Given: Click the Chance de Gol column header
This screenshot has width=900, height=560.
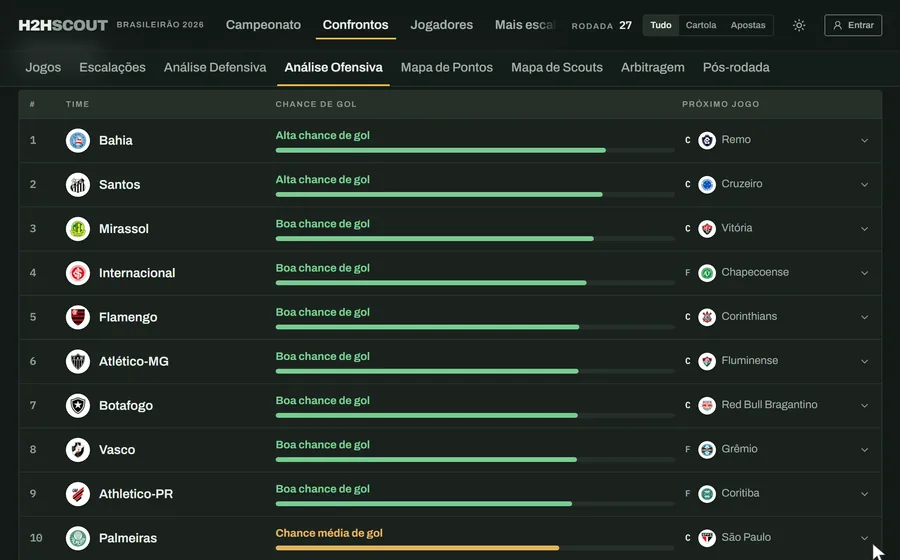Looking at the screenshot, I should coord(316,104).
